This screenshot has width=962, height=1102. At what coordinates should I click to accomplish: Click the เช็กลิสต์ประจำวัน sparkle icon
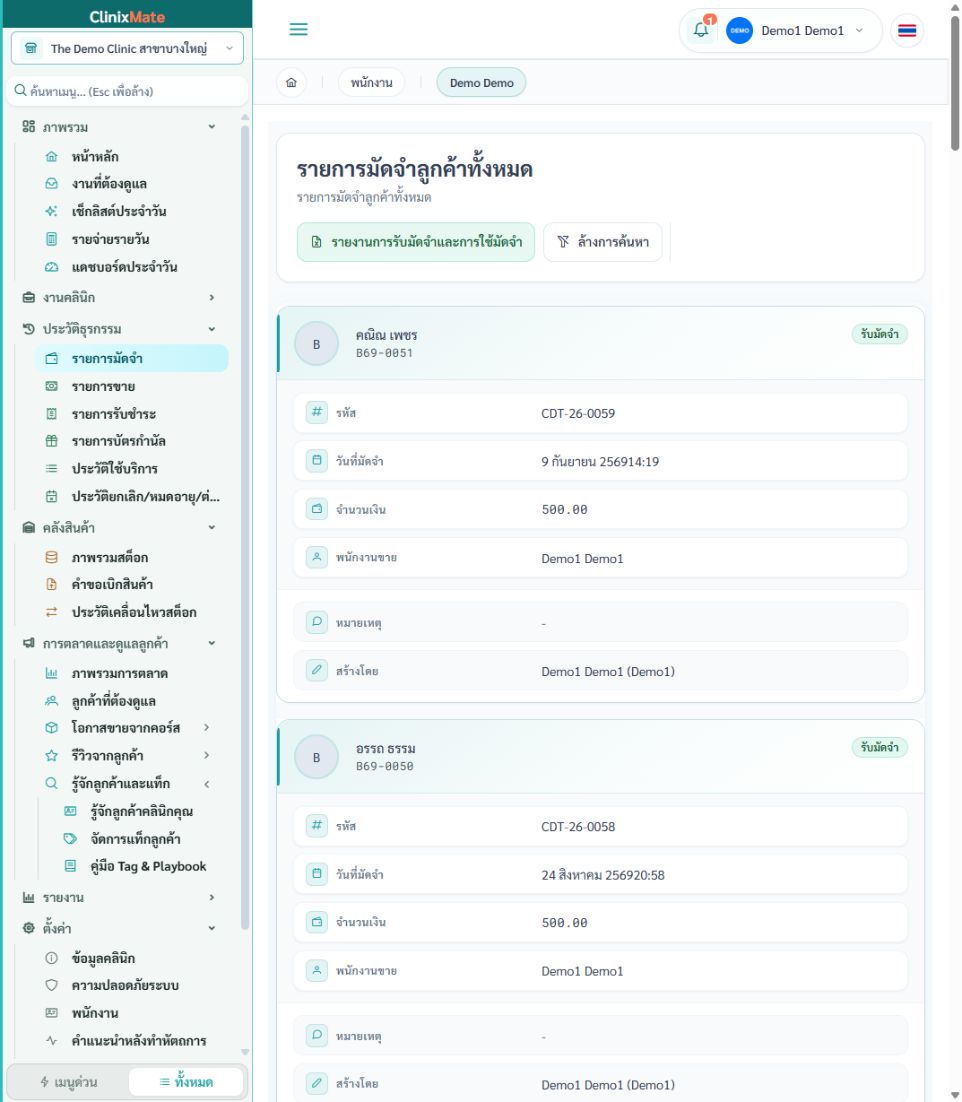[x=51, y=212]
